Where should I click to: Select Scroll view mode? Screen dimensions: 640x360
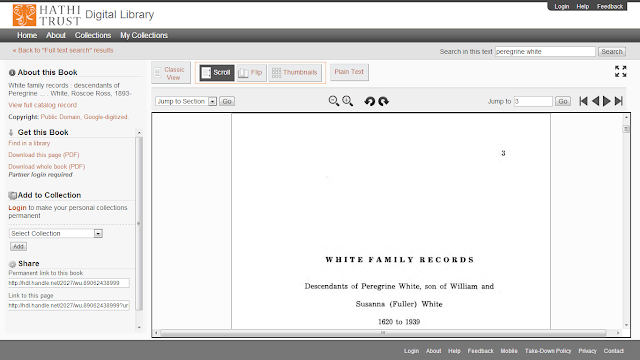pos(217,73)
